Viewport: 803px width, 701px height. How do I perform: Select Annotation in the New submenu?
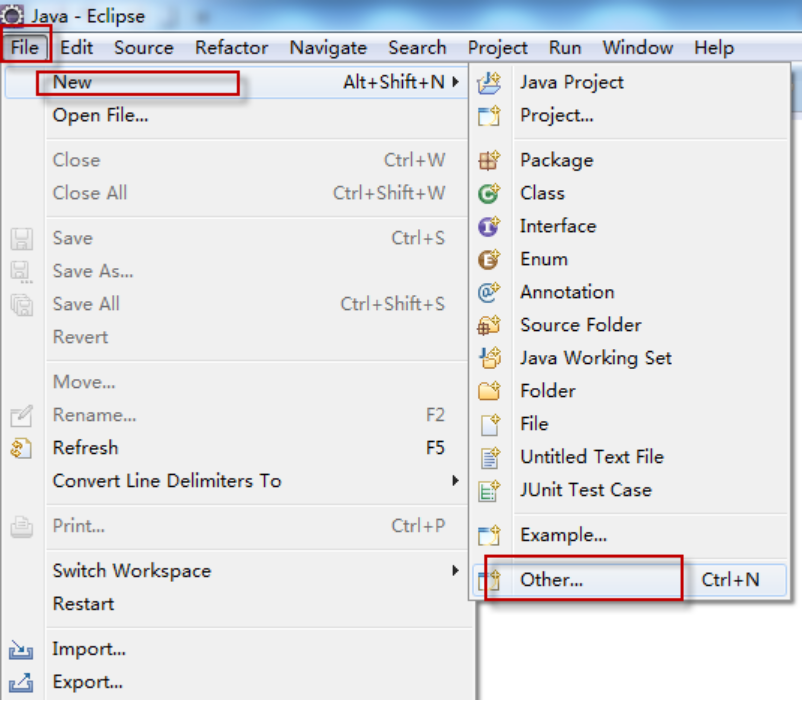click(629, 292)
